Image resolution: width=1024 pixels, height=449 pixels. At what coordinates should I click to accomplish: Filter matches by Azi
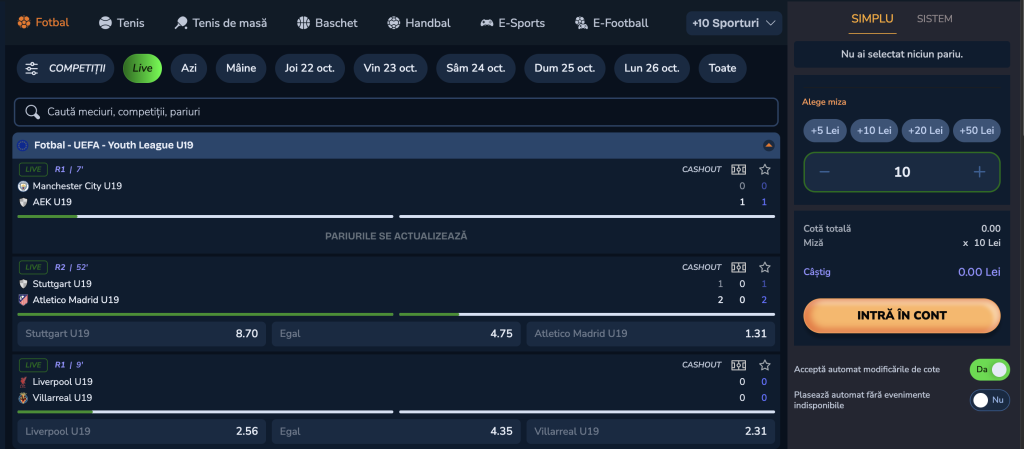point(189,69)
